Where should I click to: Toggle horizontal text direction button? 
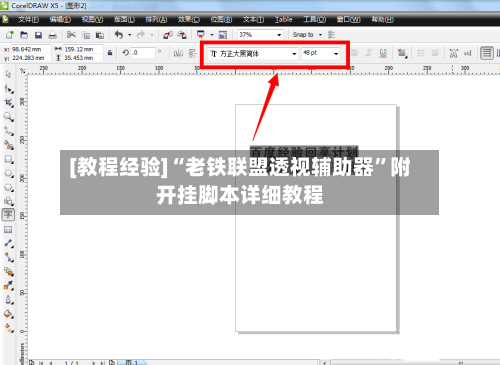[x=487, y=53]
